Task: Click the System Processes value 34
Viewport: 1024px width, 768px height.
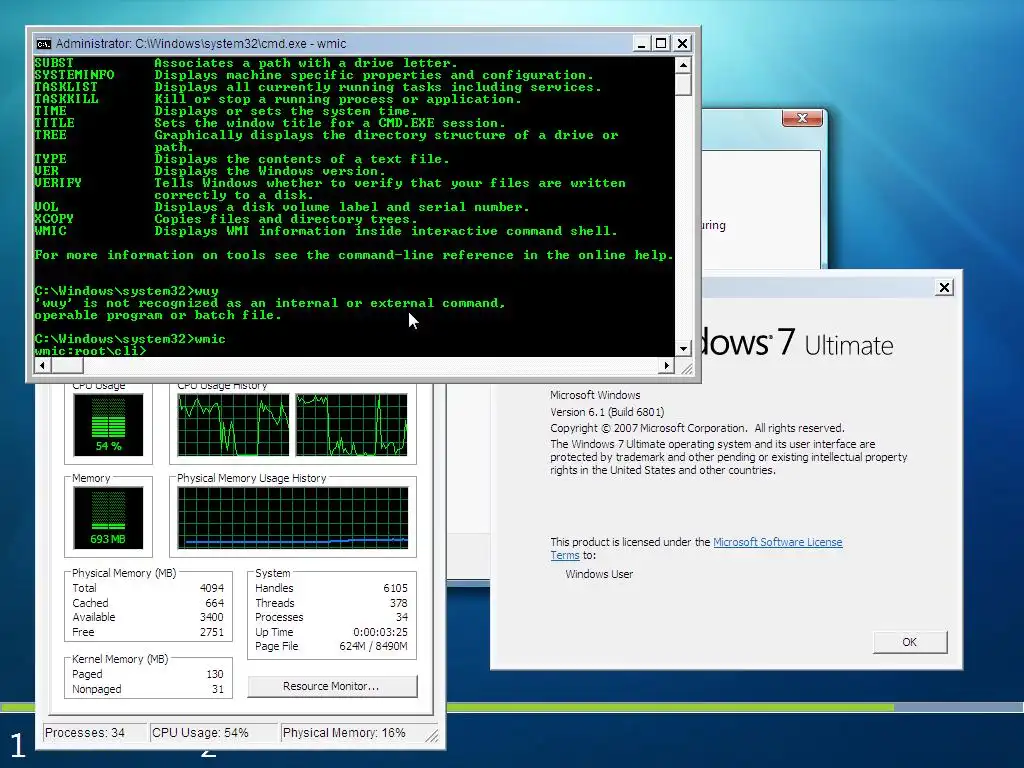Action: click(402, 617)
